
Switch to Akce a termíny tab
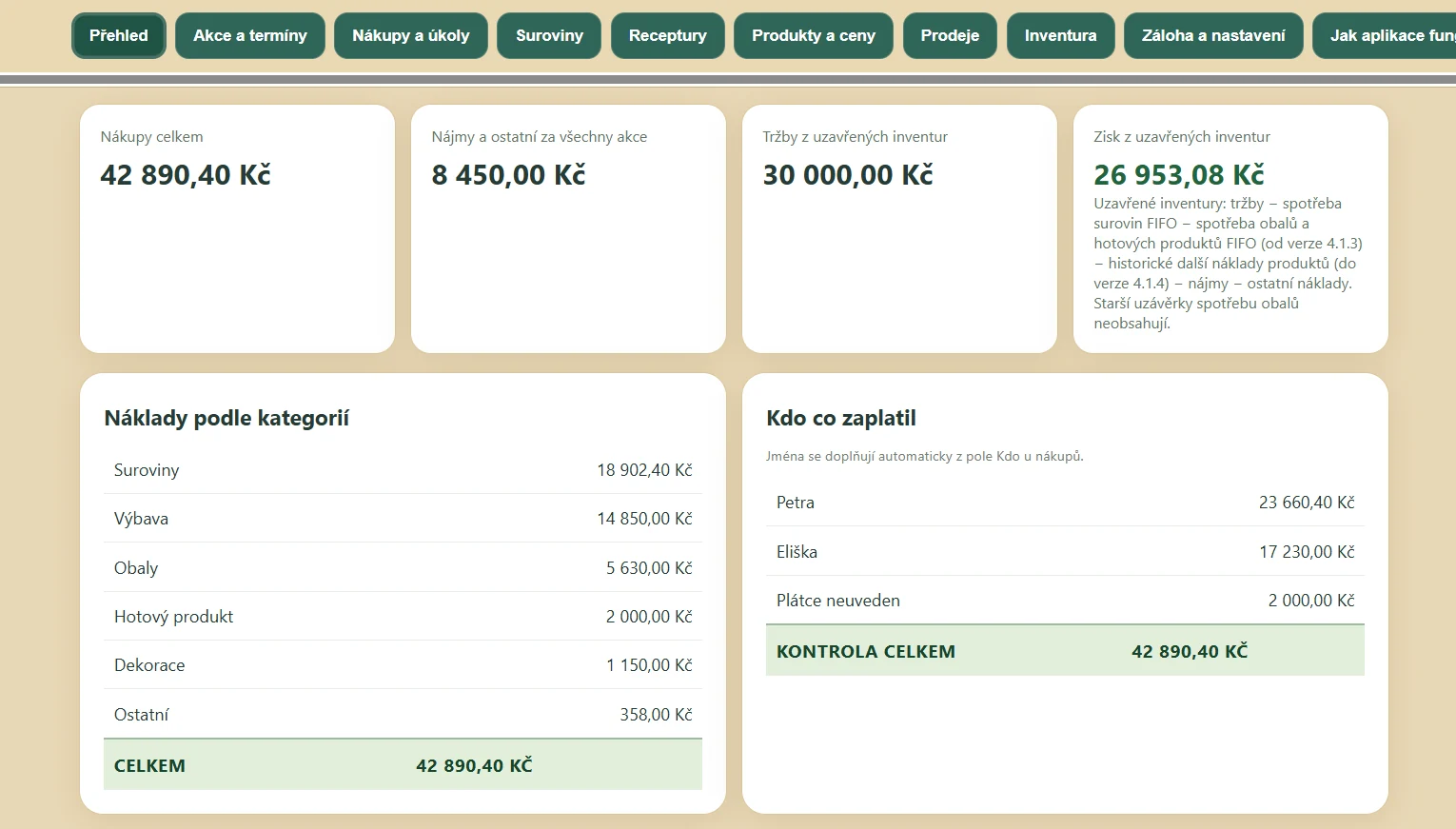(x=250, y=36)
